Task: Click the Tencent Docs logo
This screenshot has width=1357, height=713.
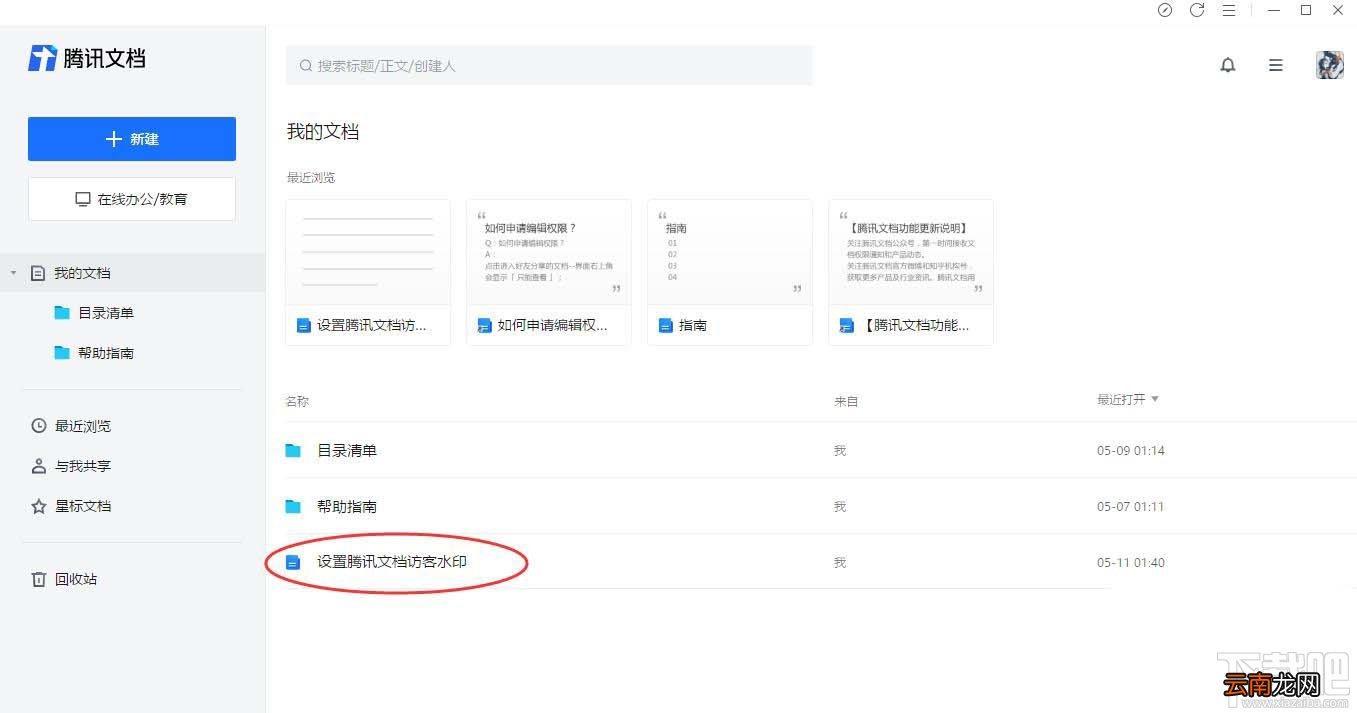Action: click(86, 58)
